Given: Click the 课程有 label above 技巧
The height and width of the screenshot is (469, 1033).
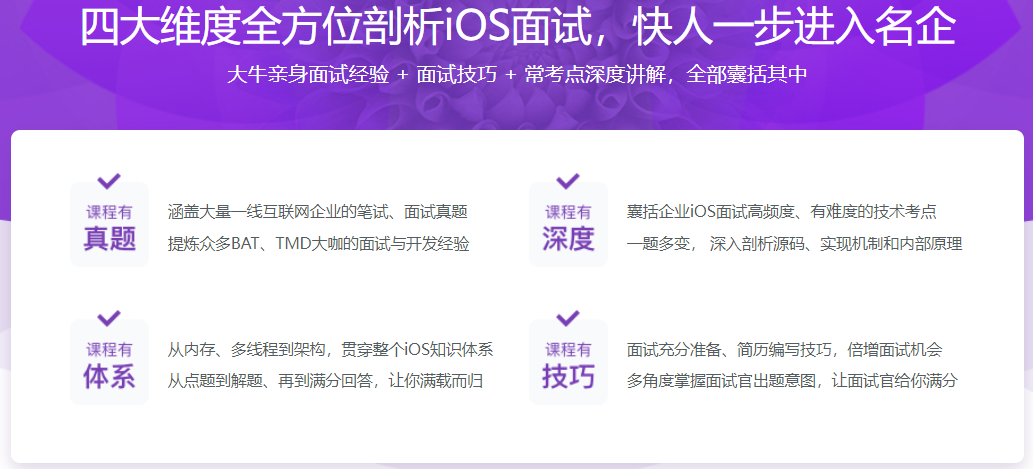Looking at the screenshot, I should click(568, 350).
